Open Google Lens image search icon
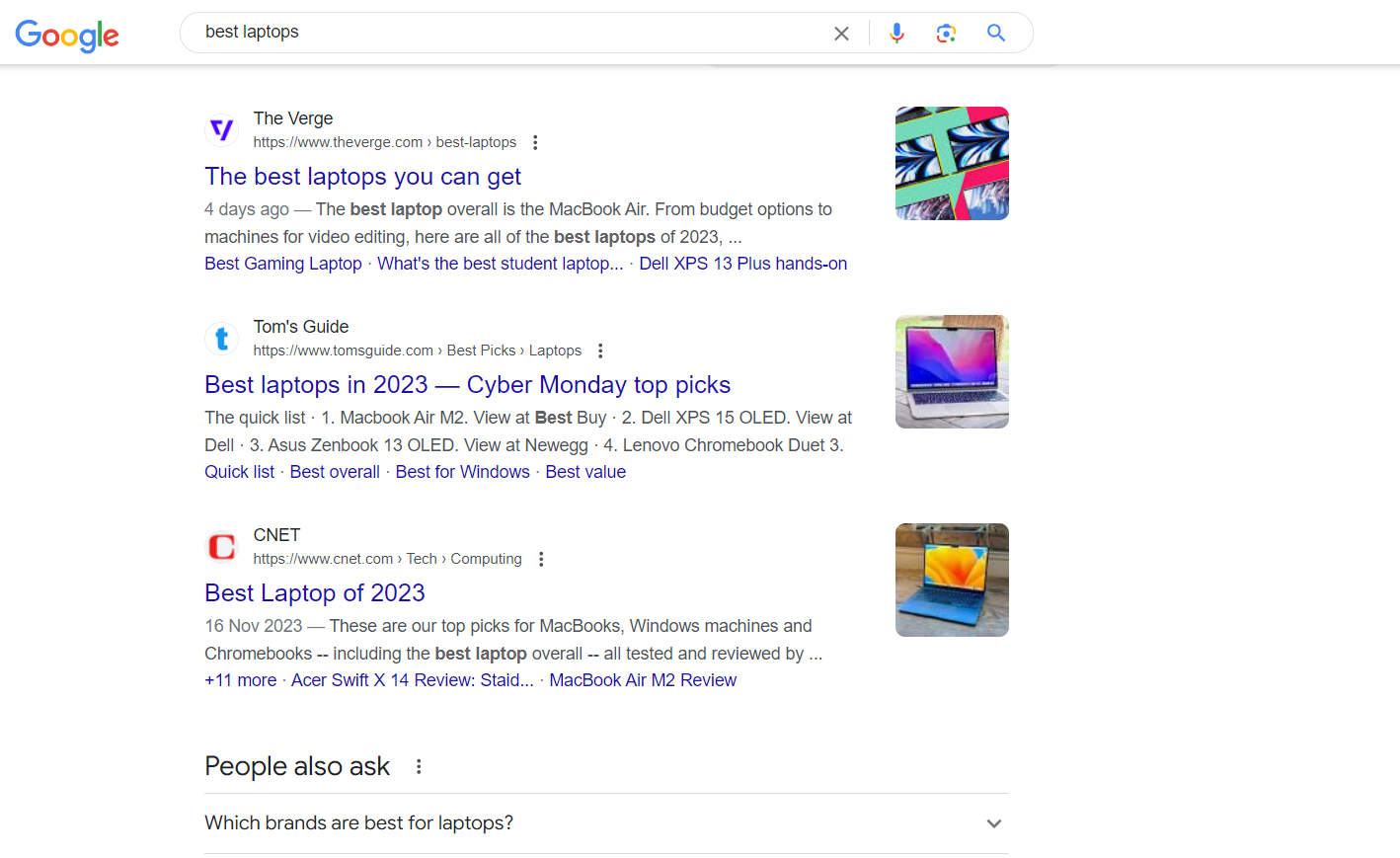1400x858 pixels. point(946,34)
